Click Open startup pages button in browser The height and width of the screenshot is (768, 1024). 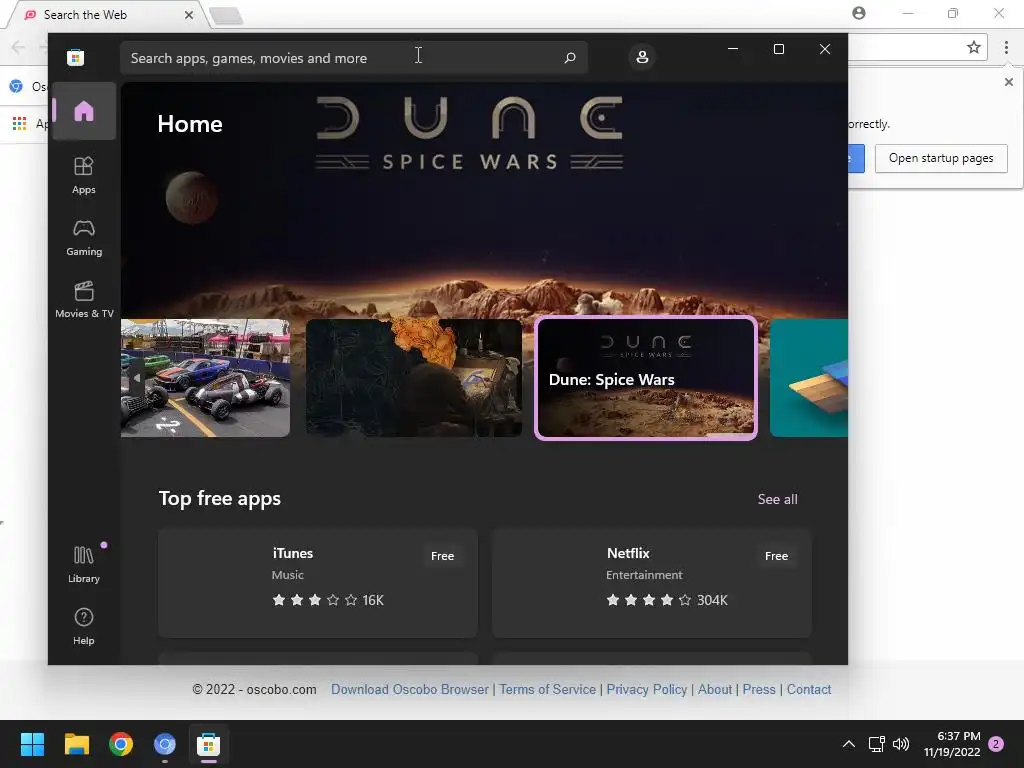click(x=940, y=158)
